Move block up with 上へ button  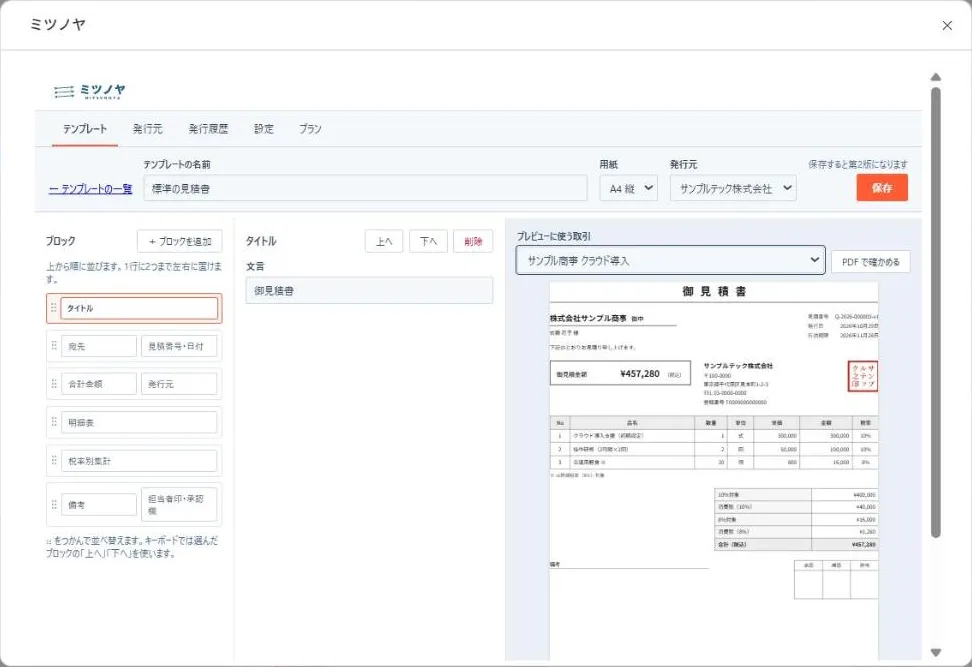[384, 241]
